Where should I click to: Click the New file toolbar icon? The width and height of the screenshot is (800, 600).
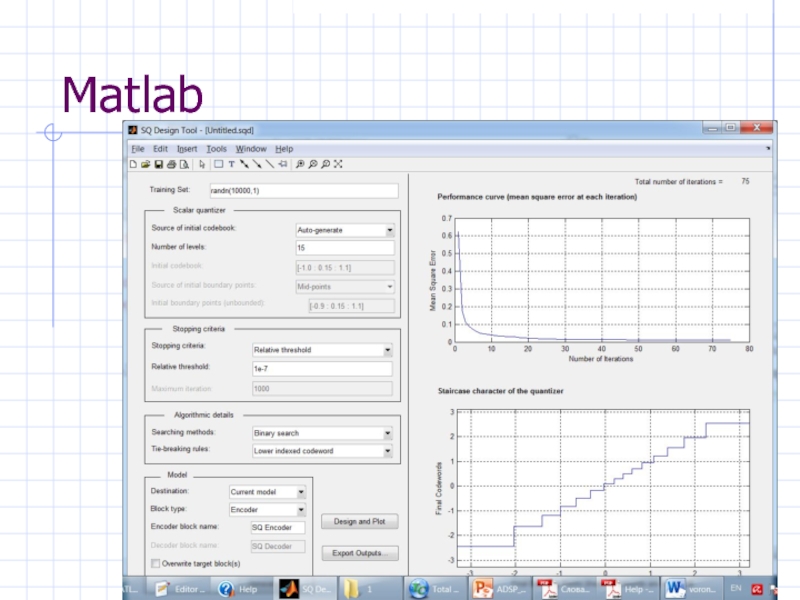[133, 164]
